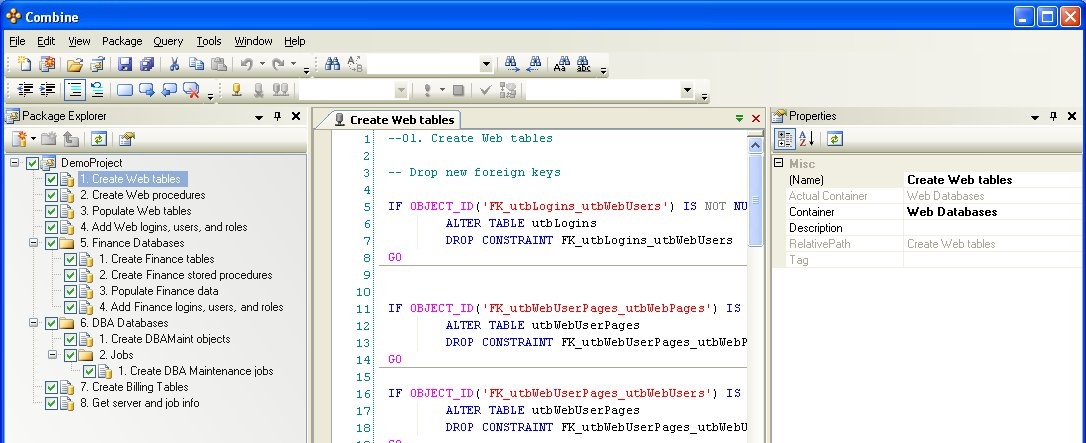Uncheck the 3. Populate Web tables checkbox
Viewport: 1086px width, 443px height.
click(x=51, y=211)
